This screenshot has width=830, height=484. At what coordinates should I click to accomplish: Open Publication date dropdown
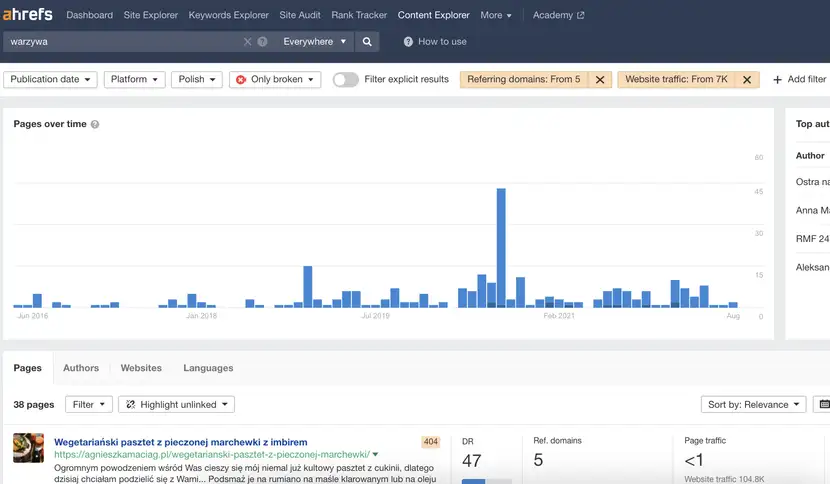[x=50, y=79]
